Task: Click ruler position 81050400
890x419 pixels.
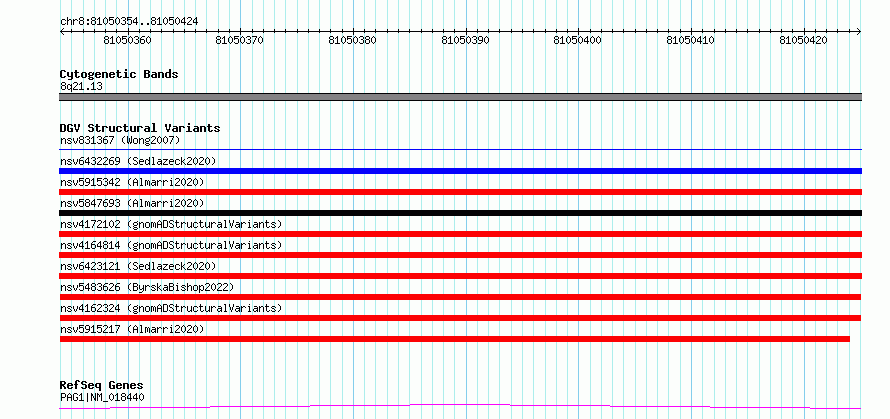Action: (578, 40)
